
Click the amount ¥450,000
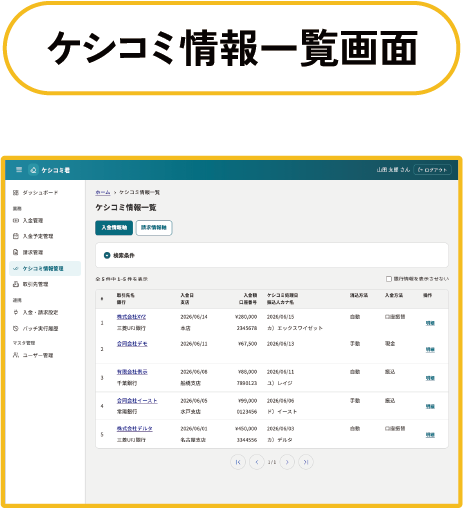246,429
